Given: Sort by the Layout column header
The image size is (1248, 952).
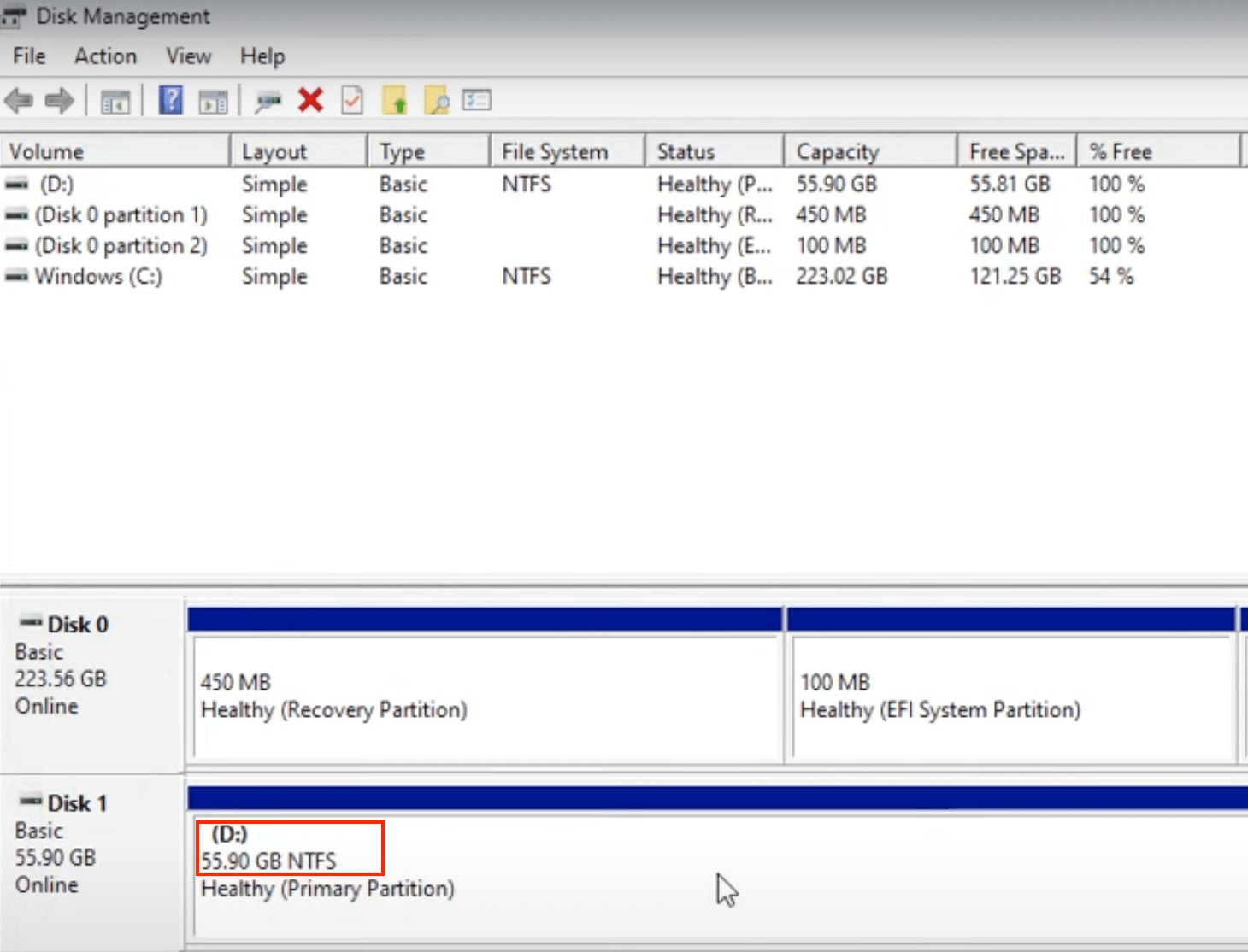Looking at the screenshot, I should pos(299,151).
